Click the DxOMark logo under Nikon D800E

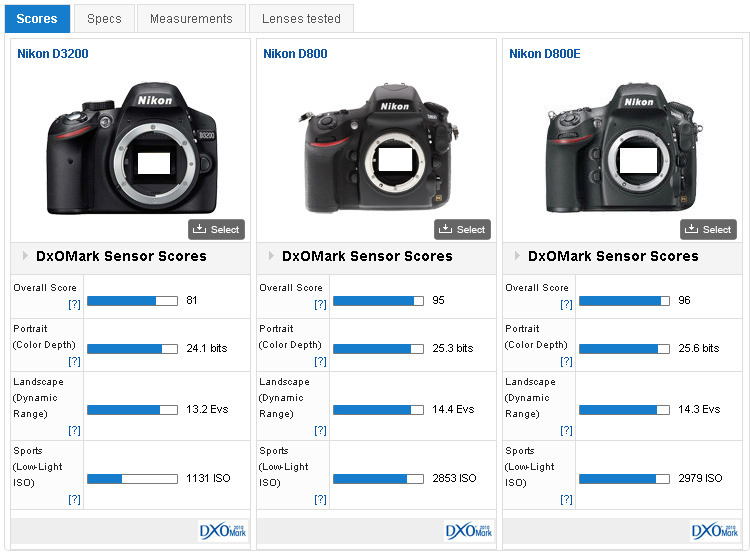tap(714, 530)
